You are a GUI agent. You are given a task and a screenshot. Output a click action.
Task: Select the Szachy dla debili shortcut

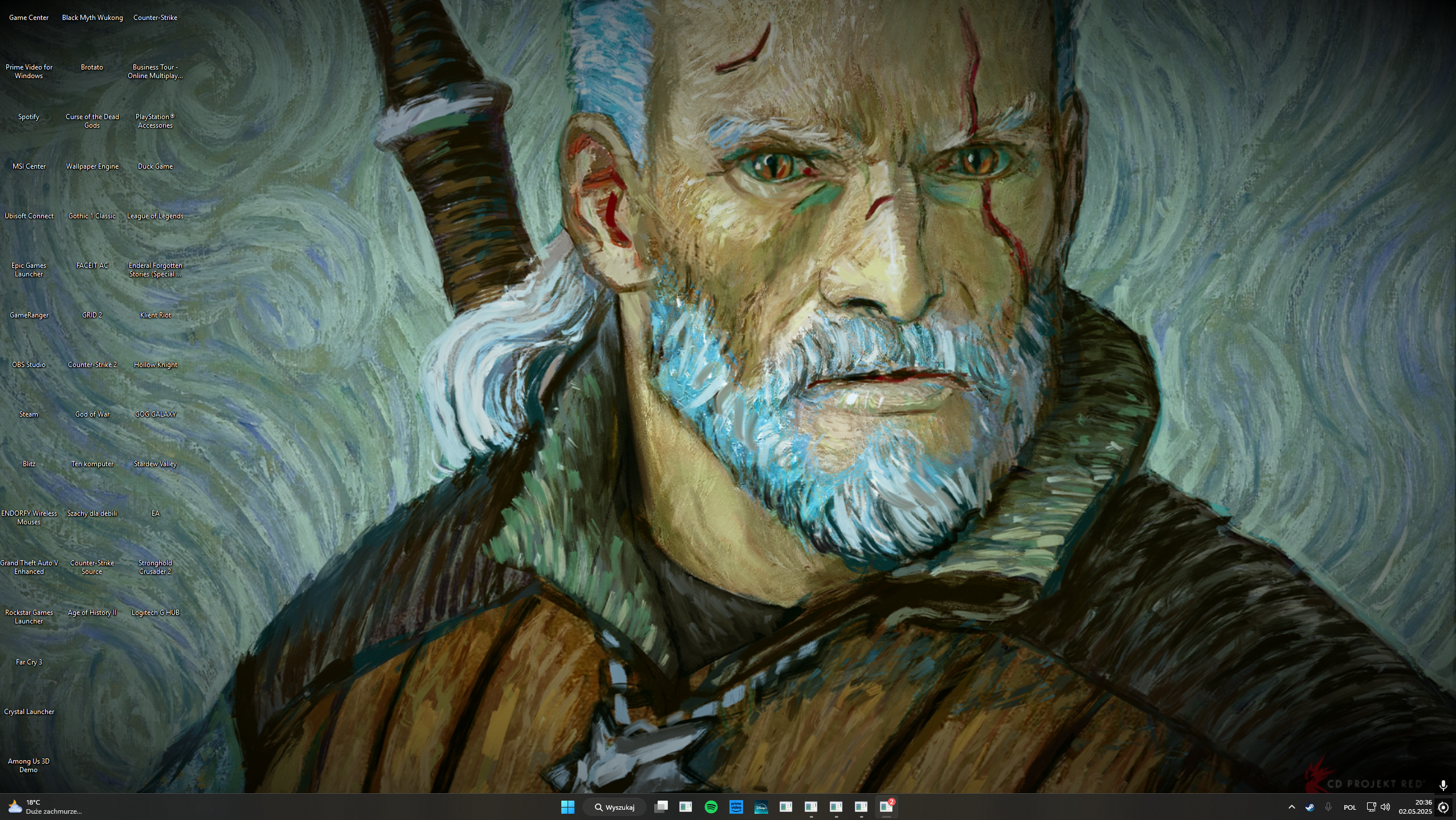click(92, 513)
